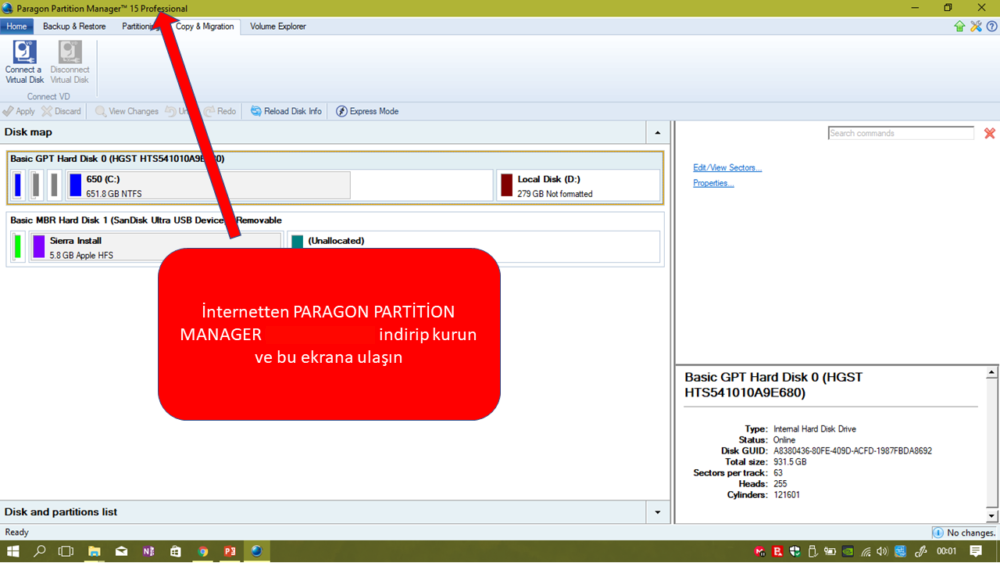Click the No changes status indicator
The image size is (1000, 563).
pos(964,532)
